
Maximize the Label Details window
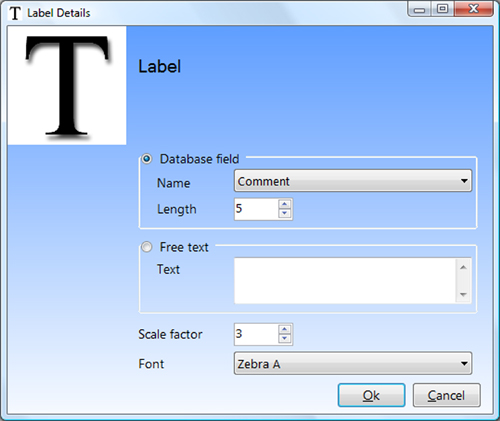click(x=442, y=9)
